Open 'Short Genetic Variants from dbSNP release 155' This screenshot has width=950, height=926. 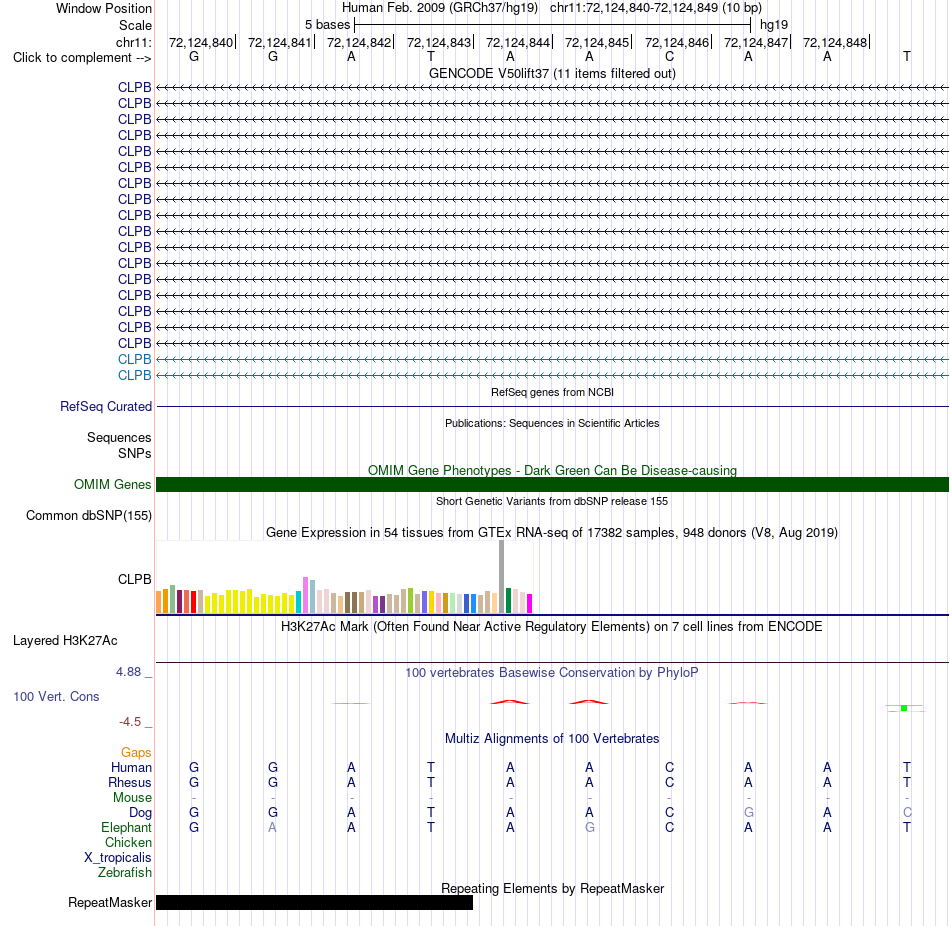click(x=552, y=501)
